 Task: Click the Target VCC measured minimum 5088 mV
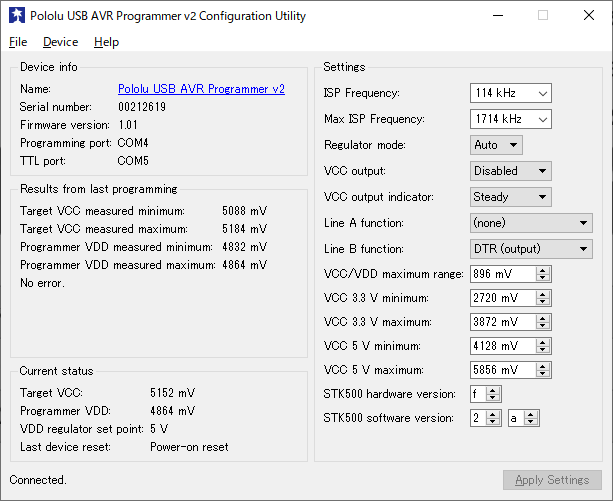pos(244,211)
